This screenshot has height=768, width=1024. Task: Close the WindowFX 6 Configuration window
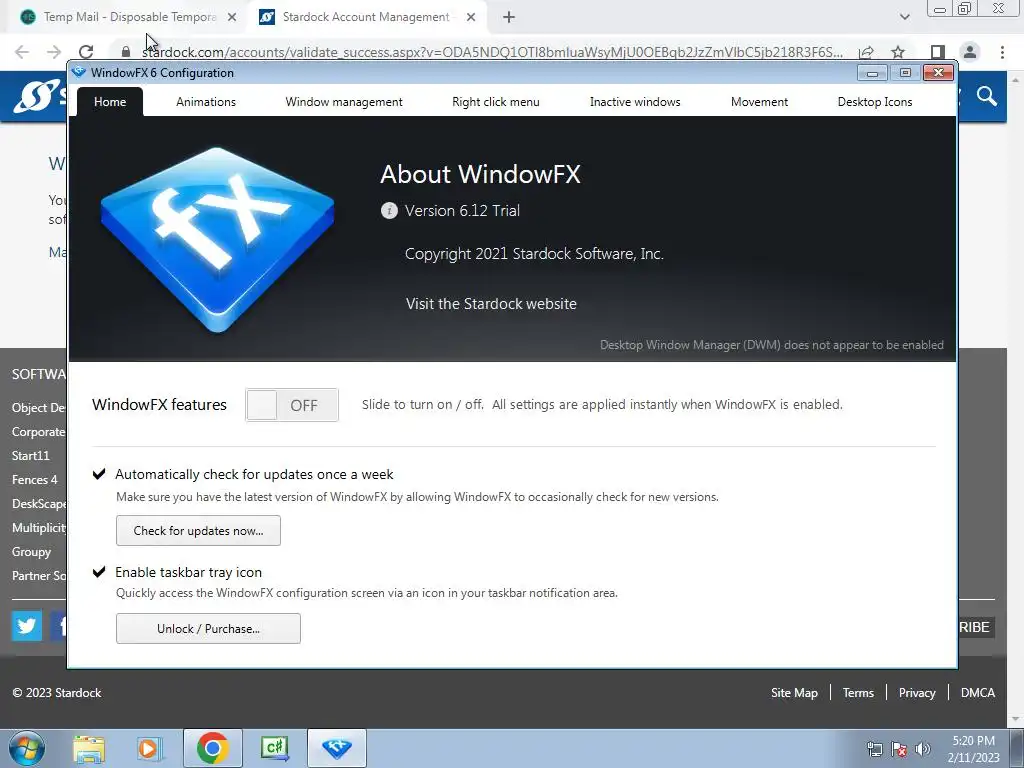[x=938, y=72]
